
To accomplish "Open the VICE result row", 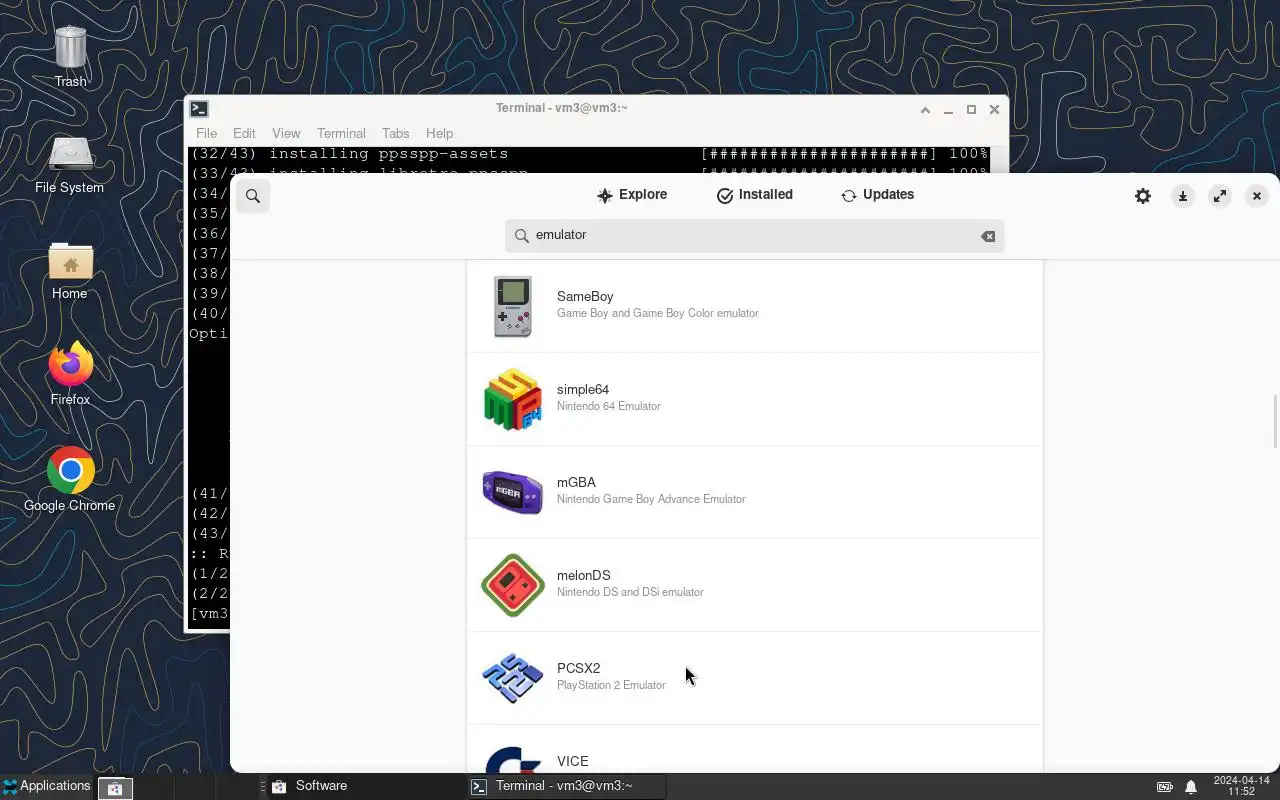I will point(755,749).
